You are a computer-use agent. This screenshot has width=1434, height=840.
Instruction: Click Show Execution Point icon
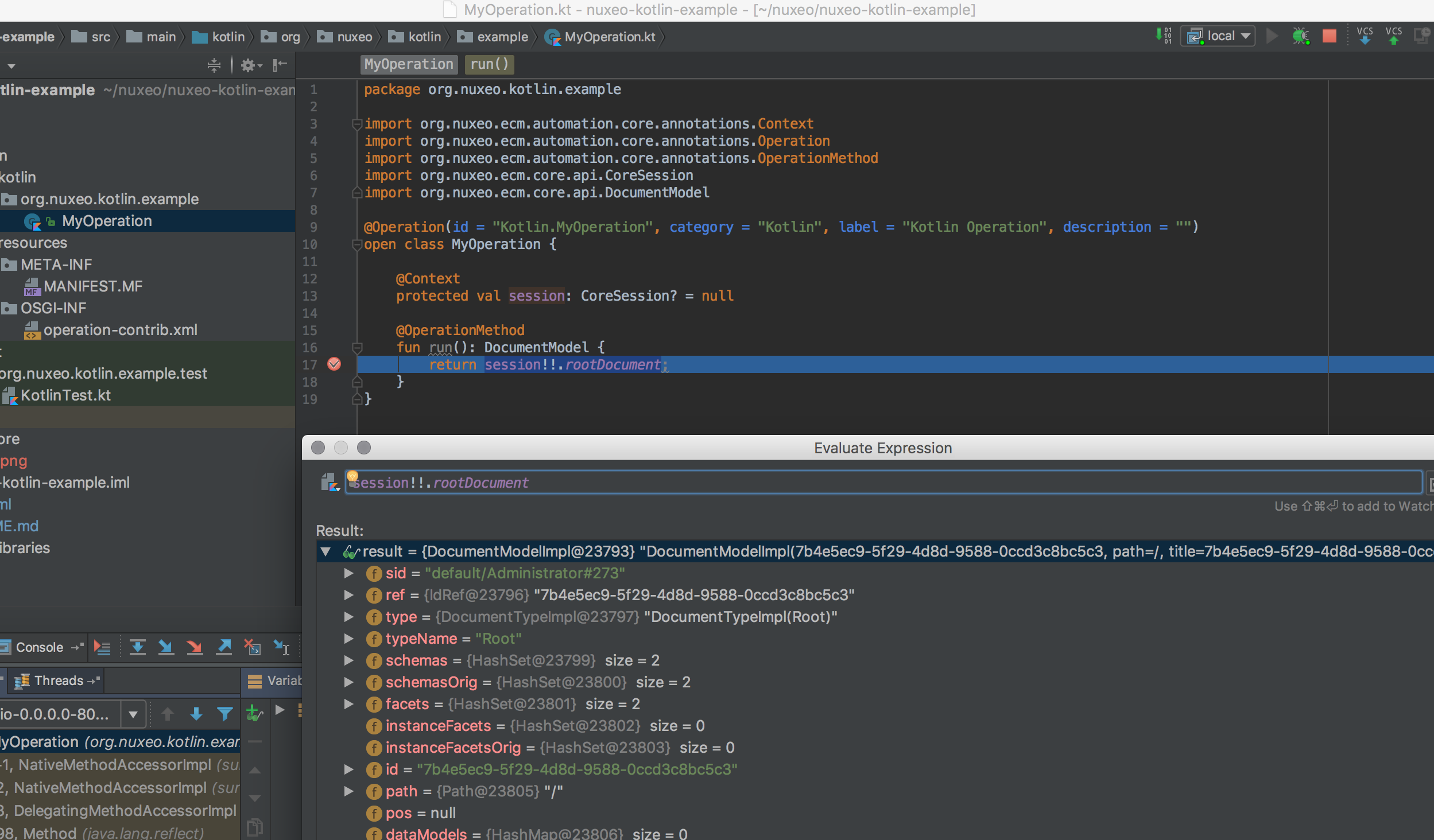(x=102, y=647)
